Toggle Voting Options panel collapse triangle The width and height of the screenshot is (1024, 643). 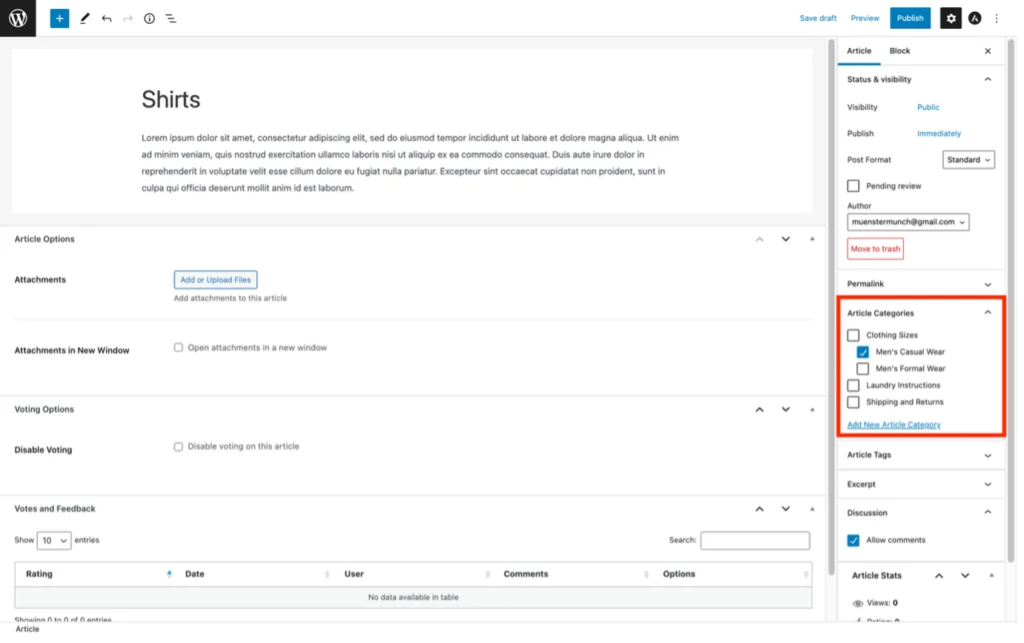812,410
